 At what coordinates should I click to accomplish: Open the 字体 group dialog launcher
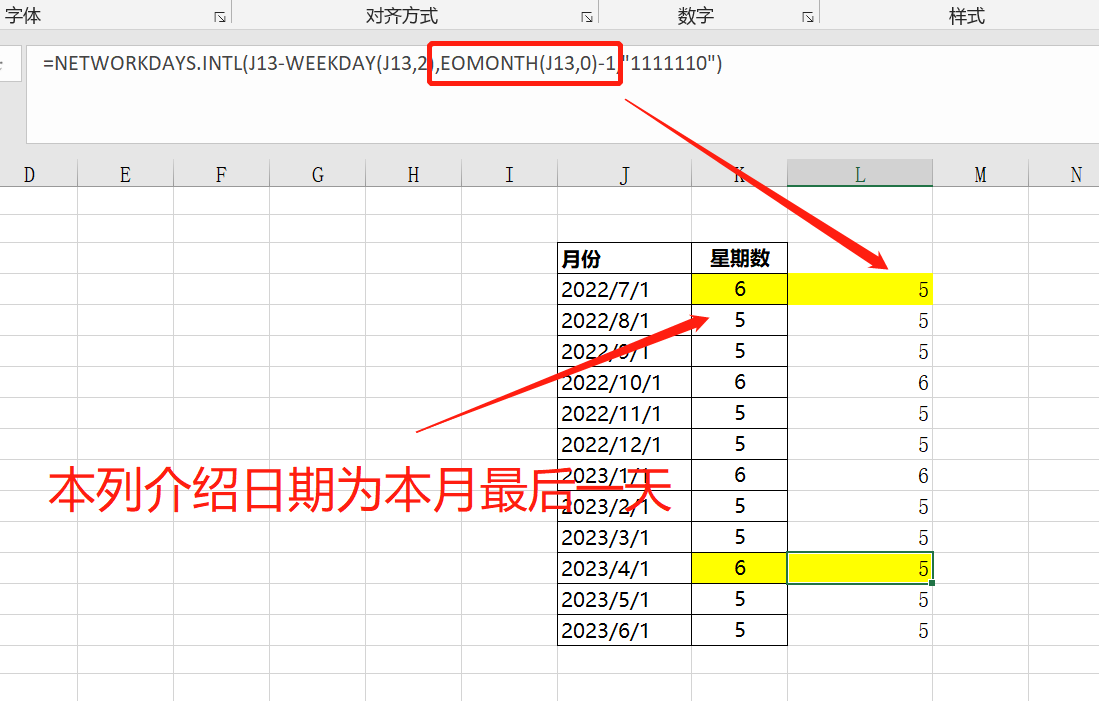click(220, 17)
